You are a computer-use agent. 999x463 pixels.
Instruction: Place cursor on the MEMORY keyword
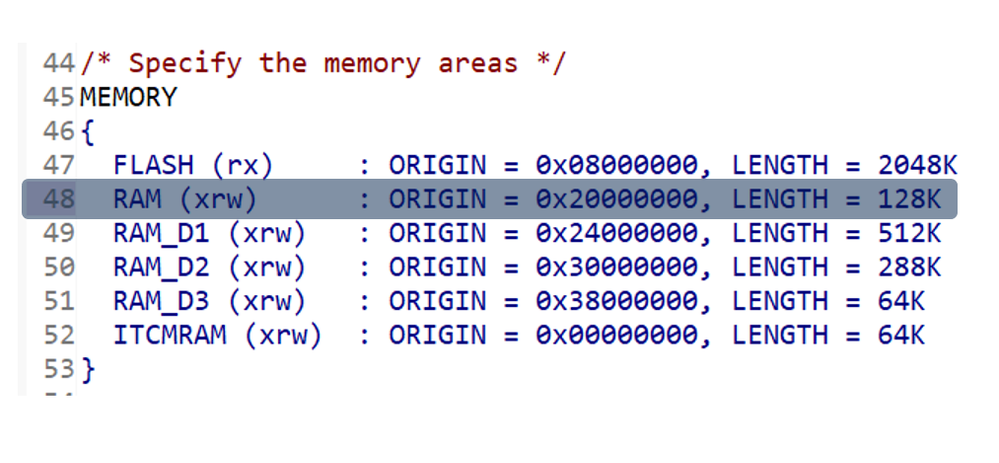pos(128,97)
